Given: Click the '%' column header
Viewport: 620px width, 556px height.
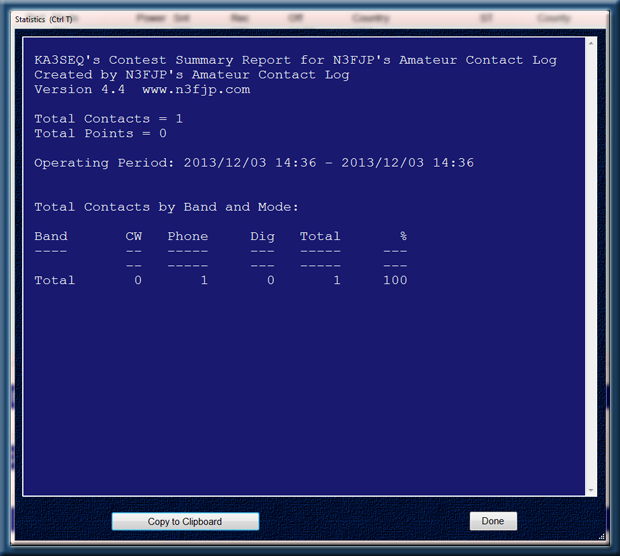Looking at the screenshot, I should (403, 236).
